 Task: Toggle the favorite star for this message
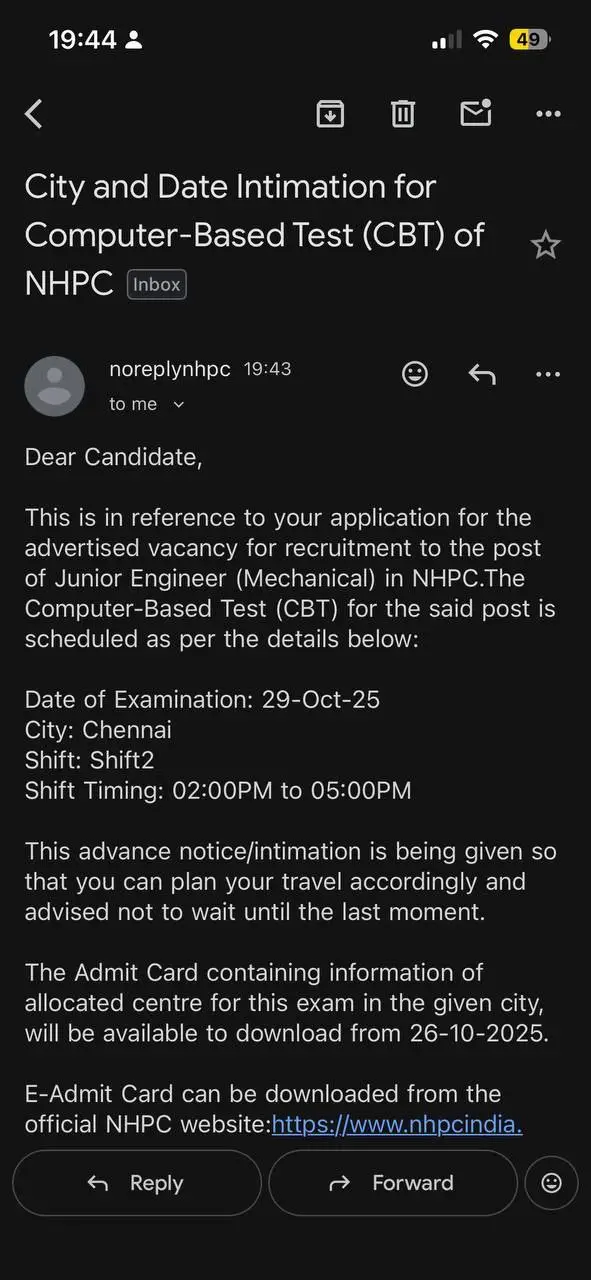tap(545, 243)
